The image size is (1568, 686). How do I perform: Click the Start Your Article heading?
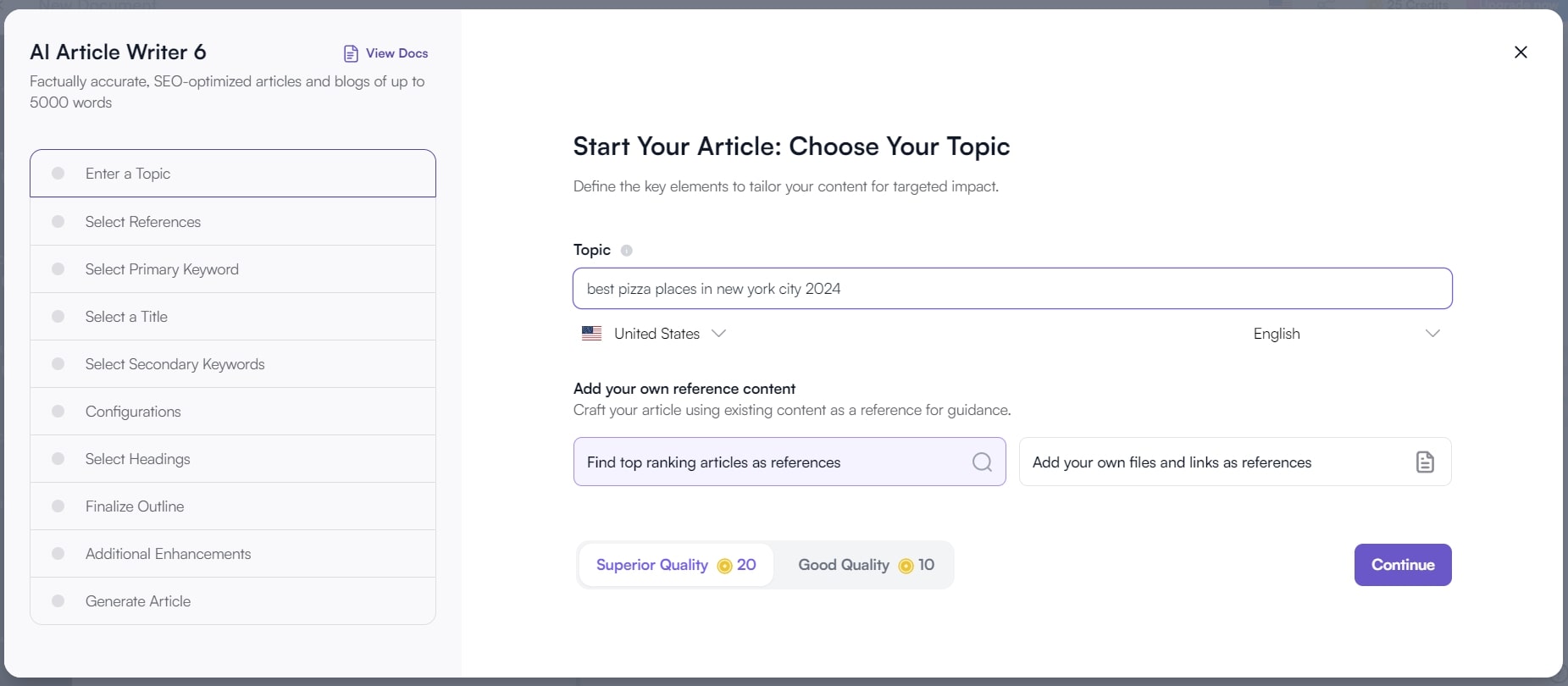[x=791, y=147]
